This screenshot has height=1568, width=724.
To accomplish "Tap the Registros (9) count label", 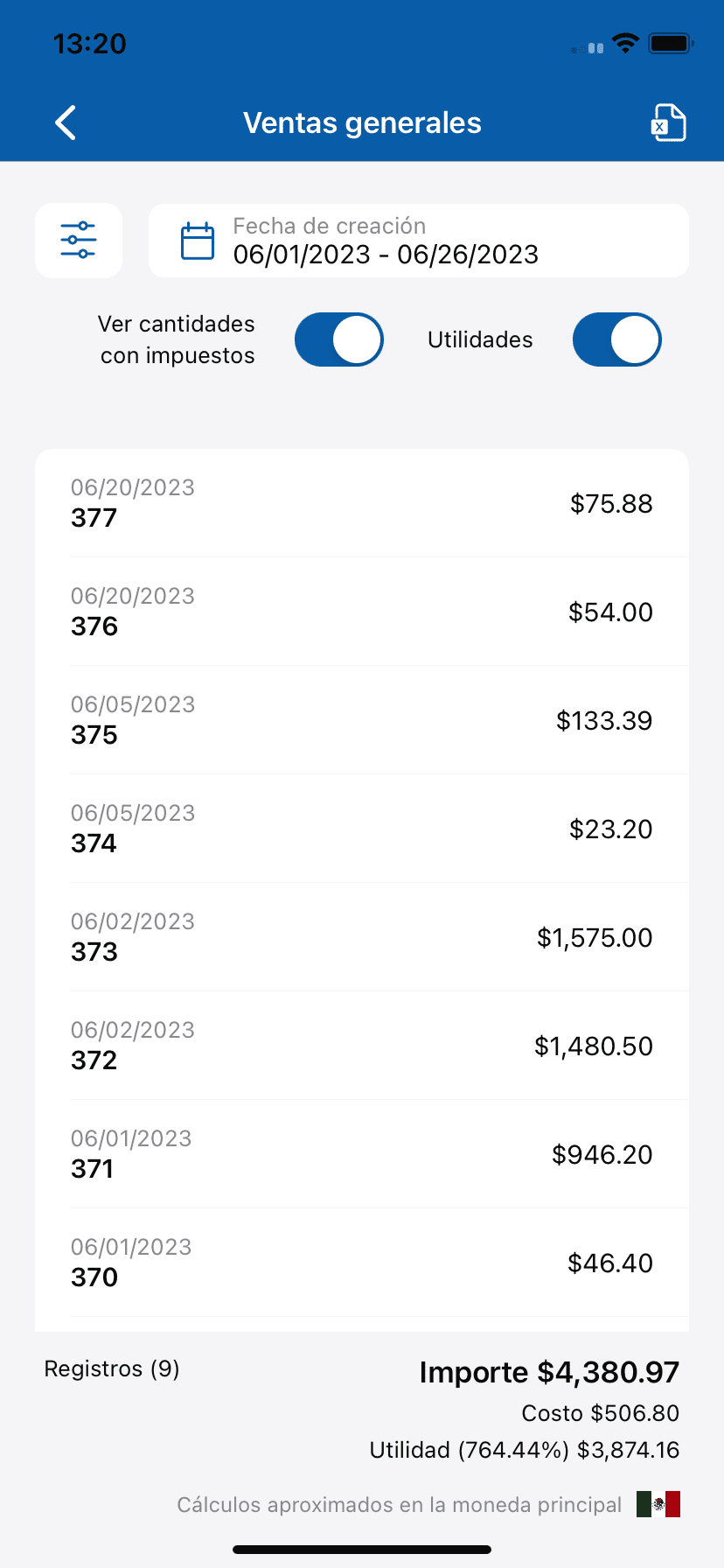I will point(112,1368).
